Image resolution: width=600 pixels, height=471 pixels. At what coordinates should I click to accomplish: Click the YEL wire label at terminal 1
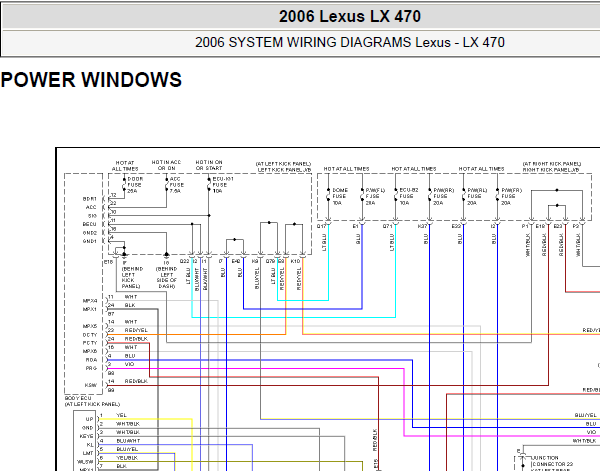121,415
